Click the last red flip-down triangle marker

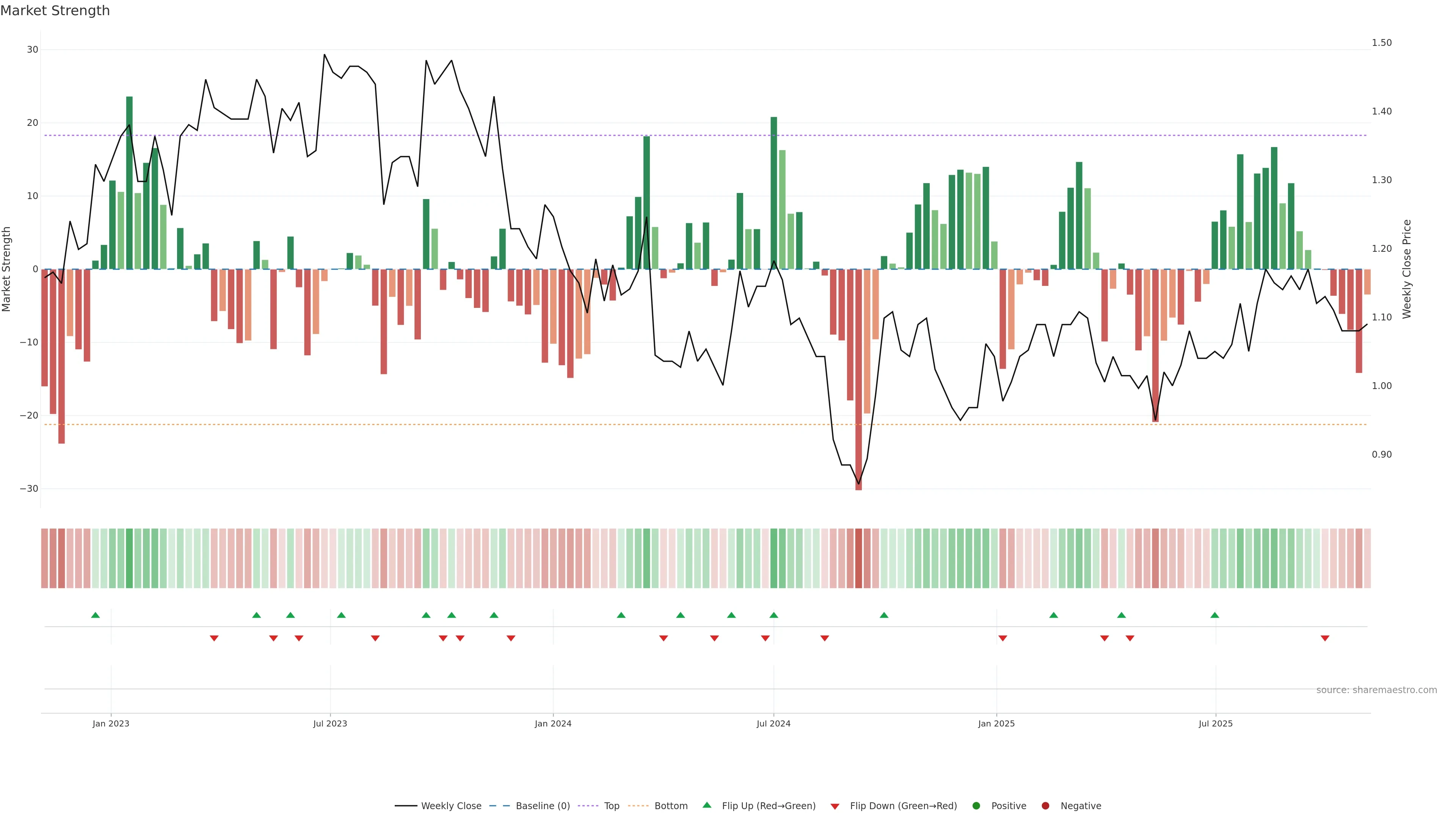[x=1325, y=638]
